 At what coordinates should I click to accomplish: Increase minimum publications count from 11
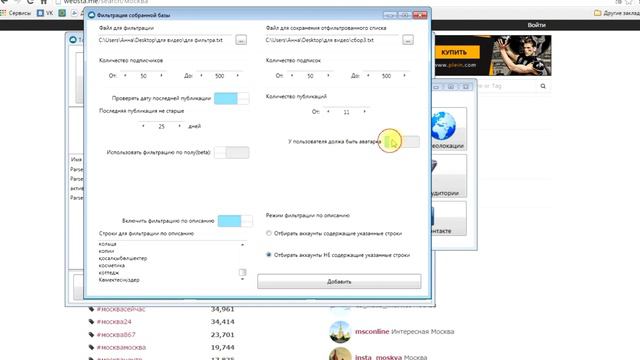[x=364, y=111]
